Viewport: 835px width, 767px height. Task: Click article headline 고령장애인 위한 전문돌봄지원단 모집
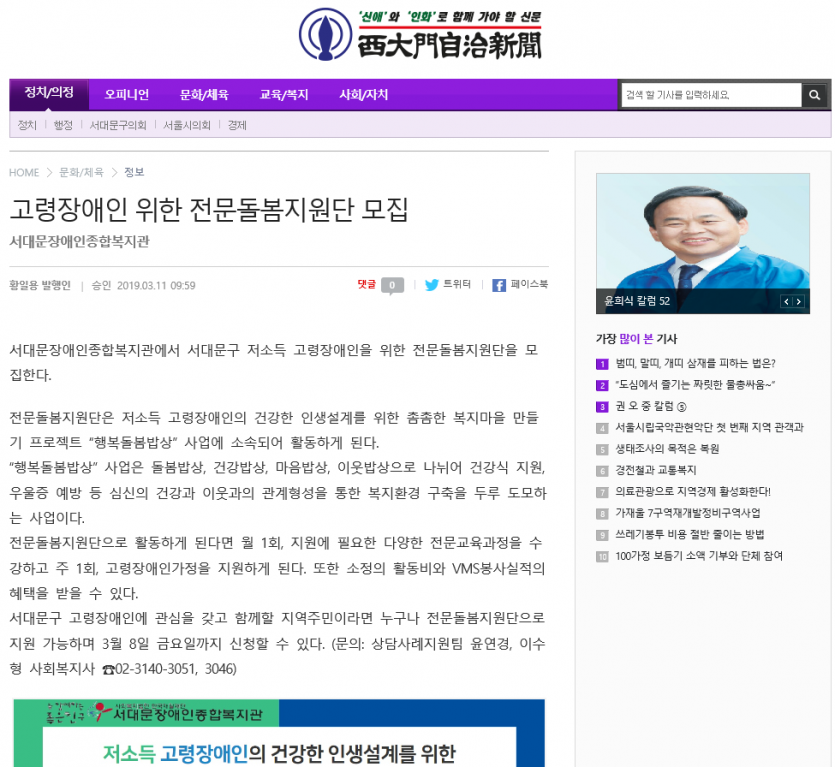point(209,209)
